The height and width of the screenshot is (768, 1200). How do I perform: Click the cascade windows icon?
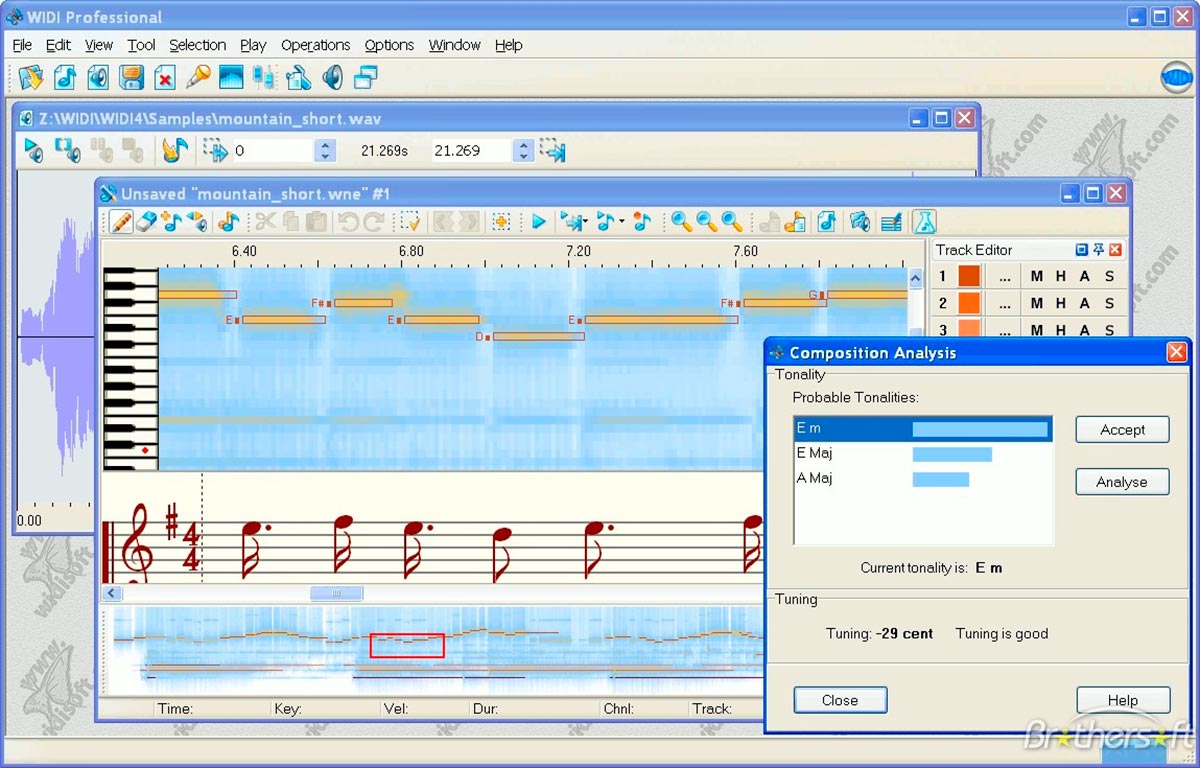[365, 76]
